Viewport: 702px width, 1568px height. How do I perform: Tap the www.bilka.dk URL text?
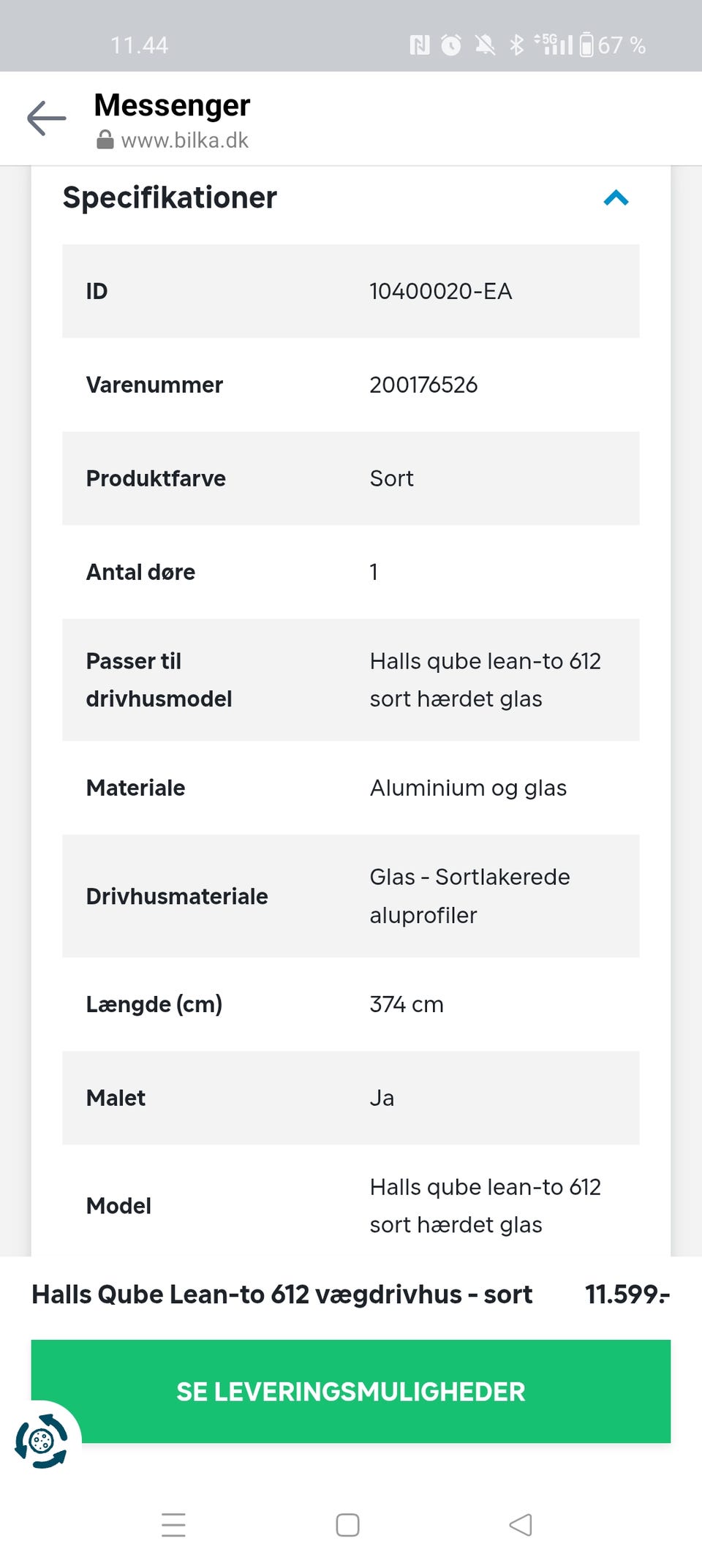[x=184, y=140]
